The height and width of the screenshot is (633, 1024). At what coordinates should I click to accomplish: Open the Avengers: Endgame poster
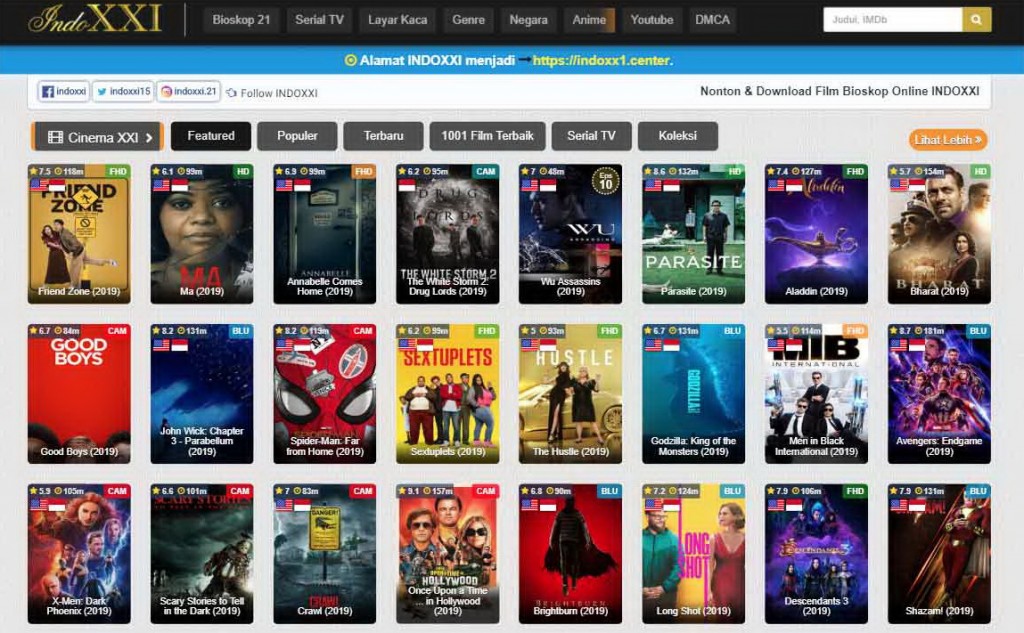[938, 393]
